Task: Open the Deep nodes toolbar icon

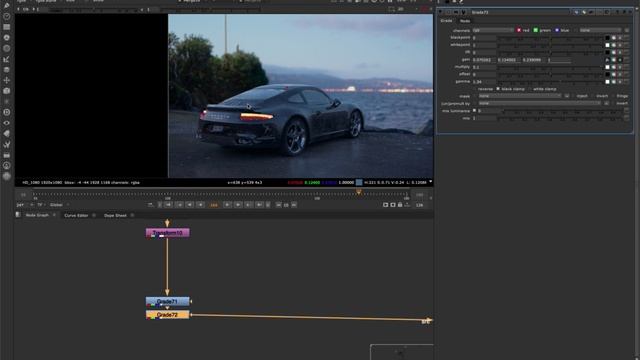Action: (7, 112)
